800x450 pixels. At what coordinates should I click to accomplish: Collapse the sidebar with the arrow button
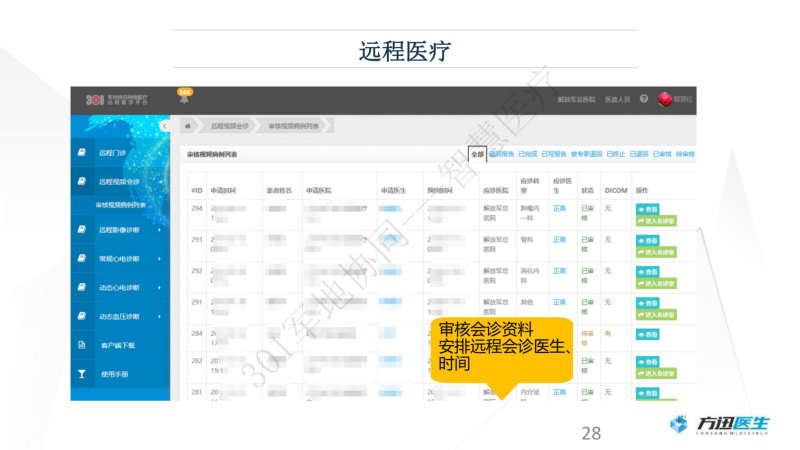164,126
